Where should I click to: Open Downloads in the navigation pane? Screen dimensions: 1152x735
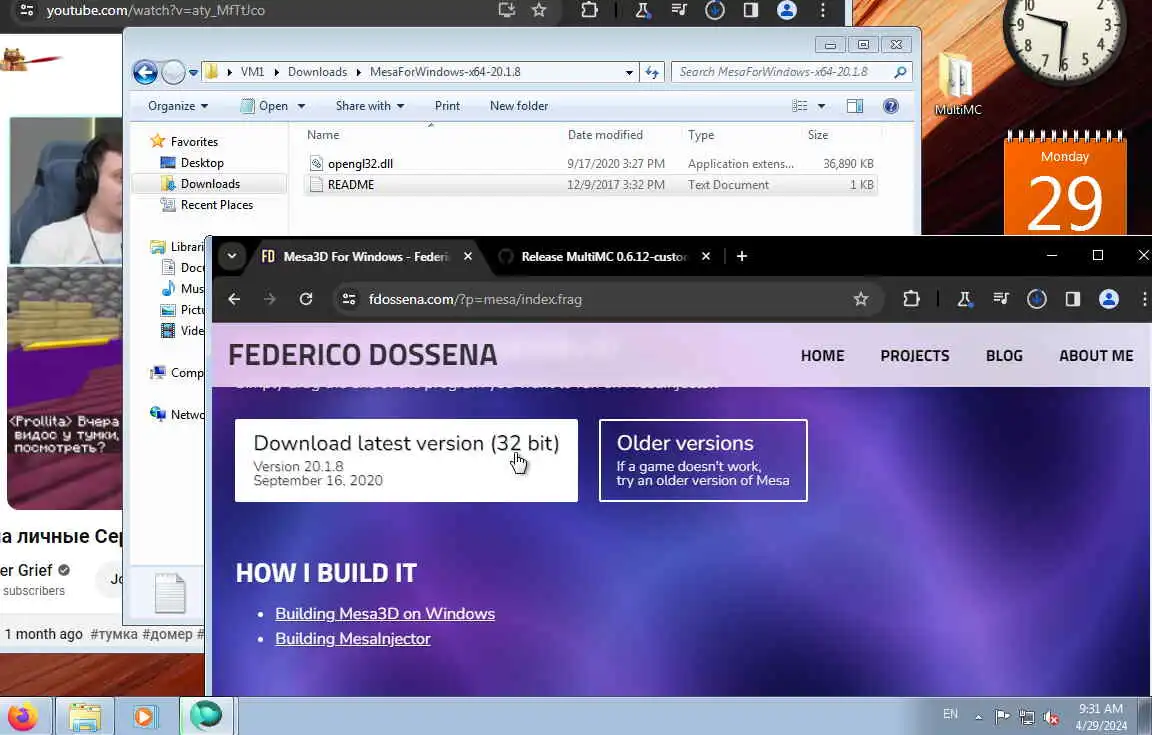pyautogui.click(x=210, y=184)
